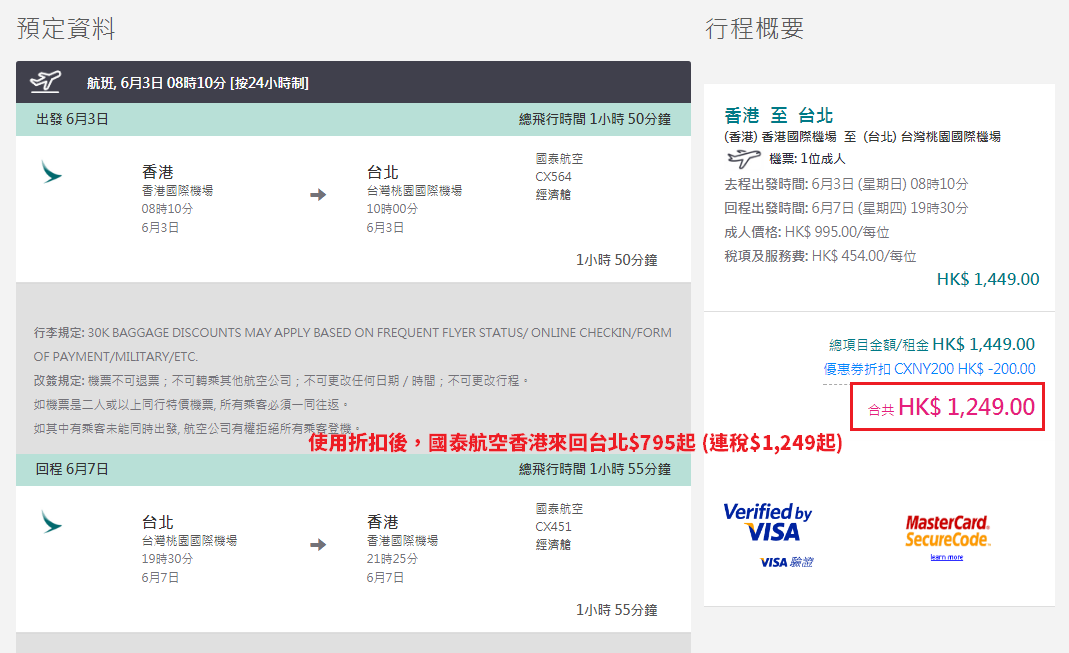Click 成人價格: HK$ 995.00/每位
The height and width of the screenshot is (653, 1069).
[807, 232]
